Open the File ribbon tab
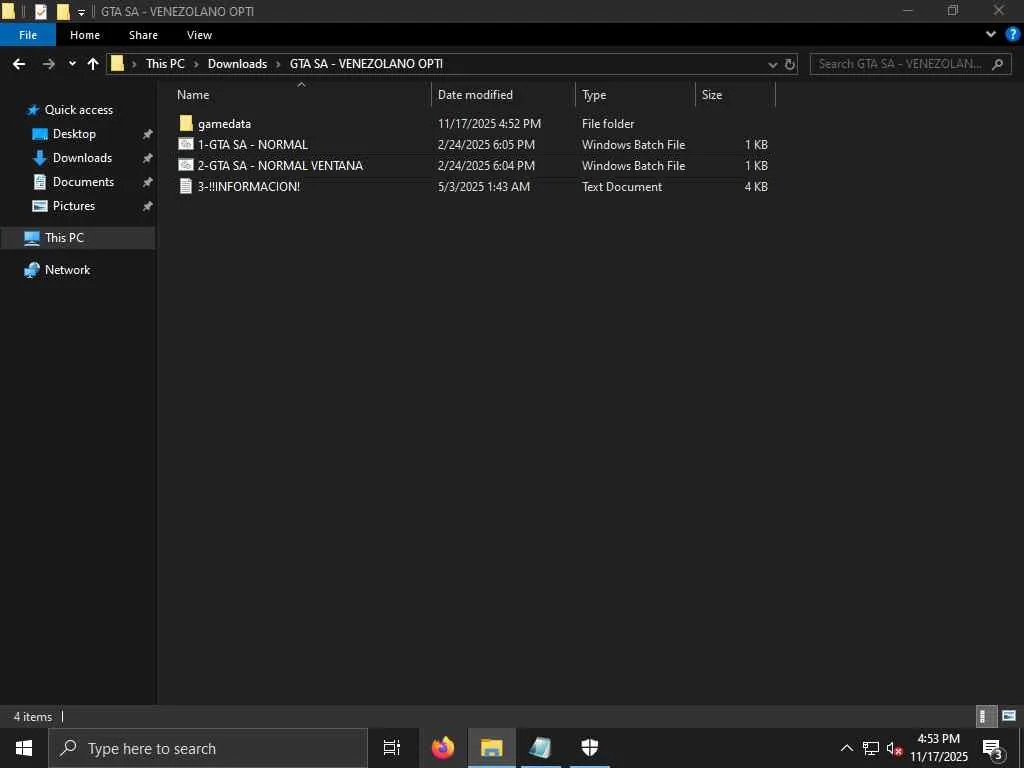The width and height of the screenshot is (1024, 768). [28, 35]
